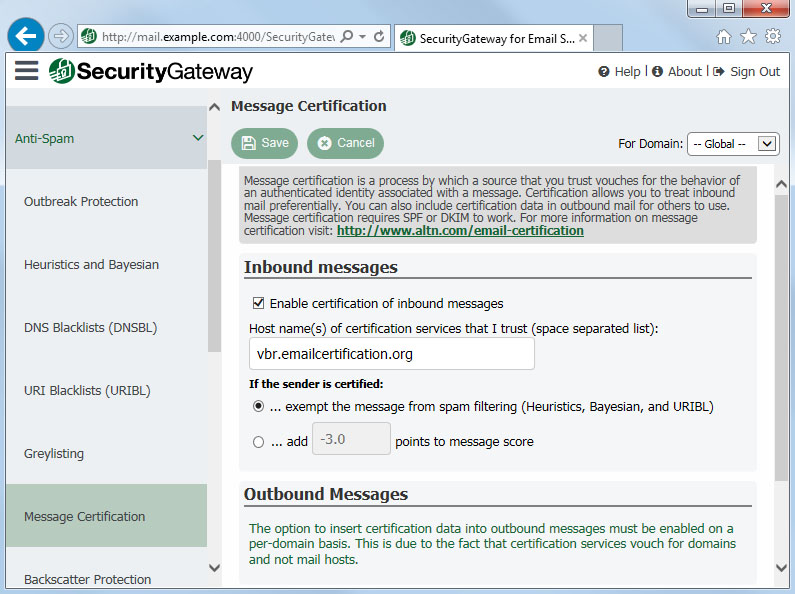Open URI Blacklists (URIBL) page

point(87,391)
